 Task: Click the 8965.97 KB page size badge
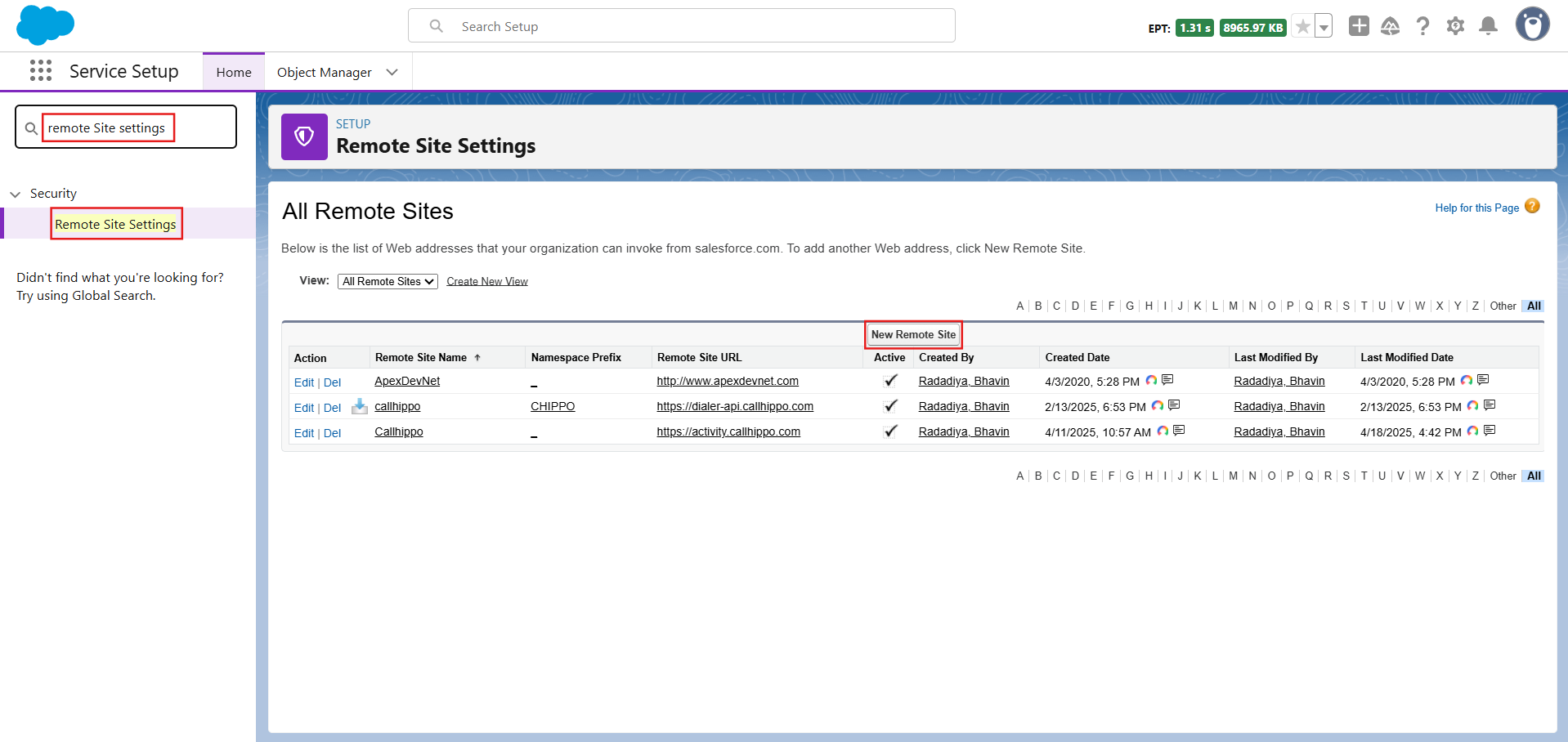point(1252,28)
